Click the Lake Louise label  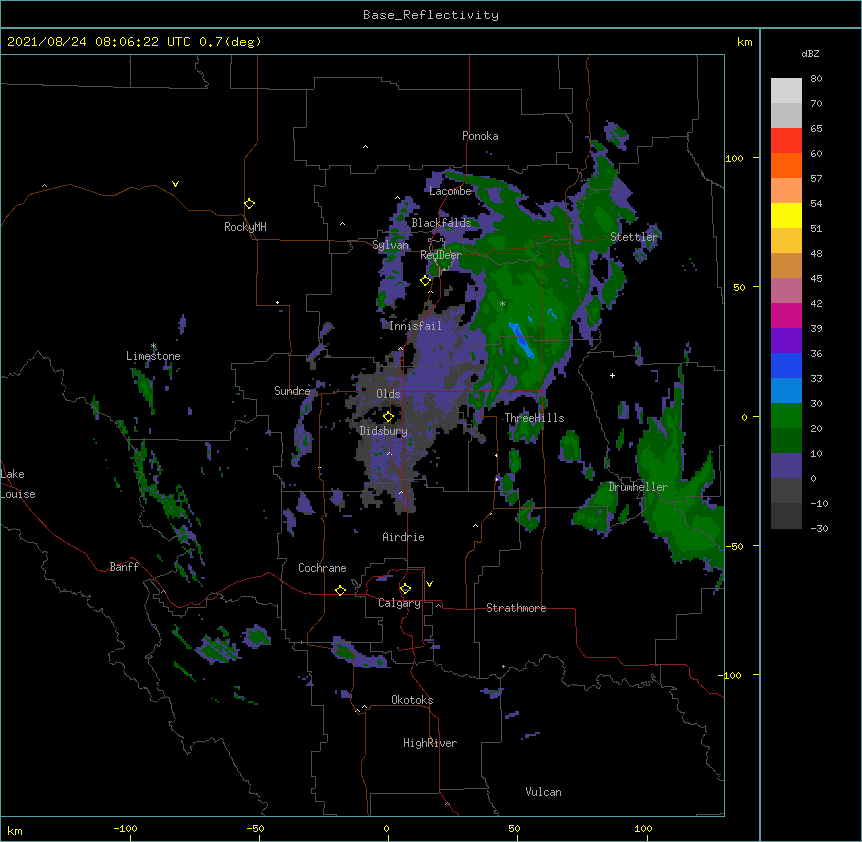[18, 484]
